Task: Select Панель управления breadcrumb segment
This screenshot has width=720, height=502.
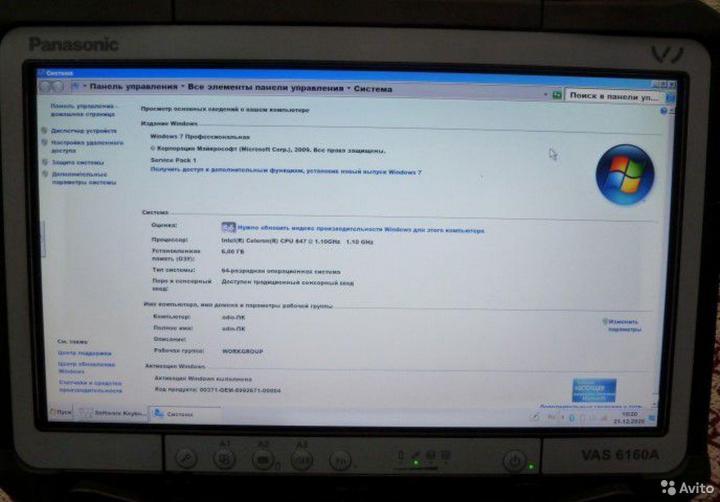Action: point(133,86)
